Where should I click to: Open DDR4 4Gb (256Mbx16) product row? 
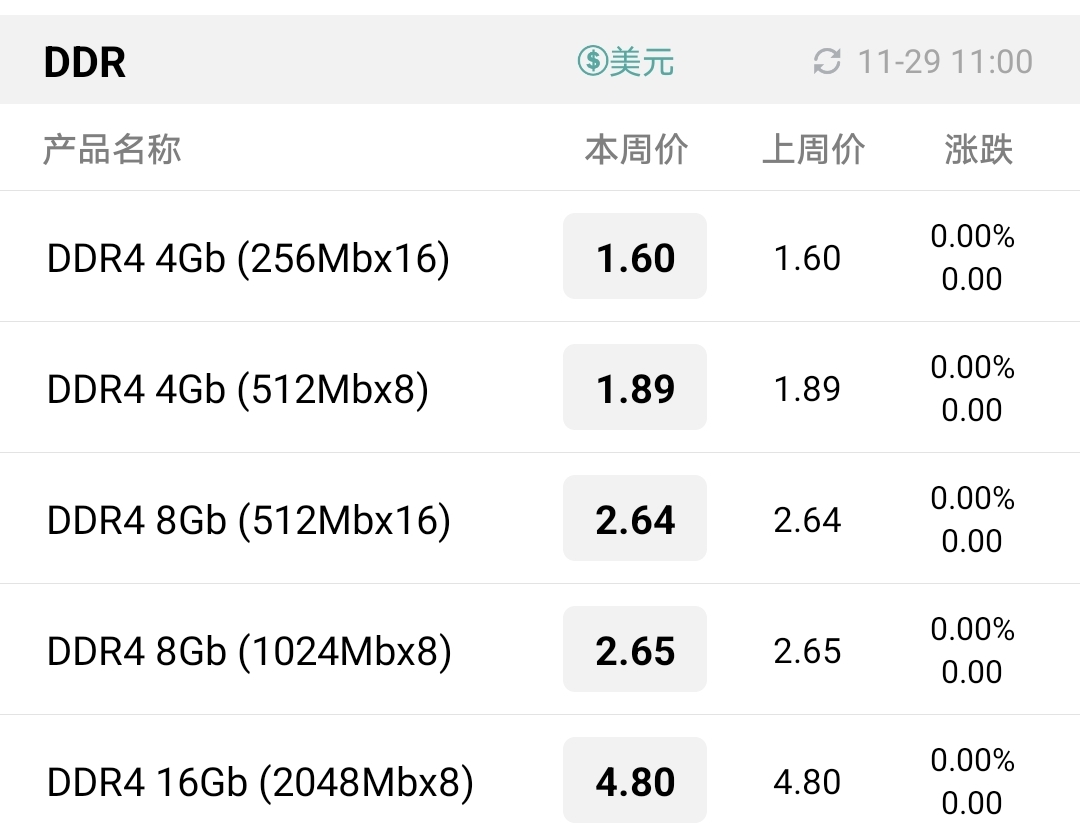pyautogui.click(x=248, y=258)
